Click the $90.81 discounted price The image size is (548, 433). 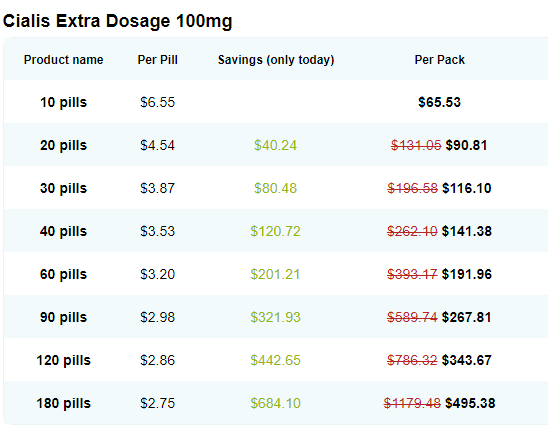(466, 145)
